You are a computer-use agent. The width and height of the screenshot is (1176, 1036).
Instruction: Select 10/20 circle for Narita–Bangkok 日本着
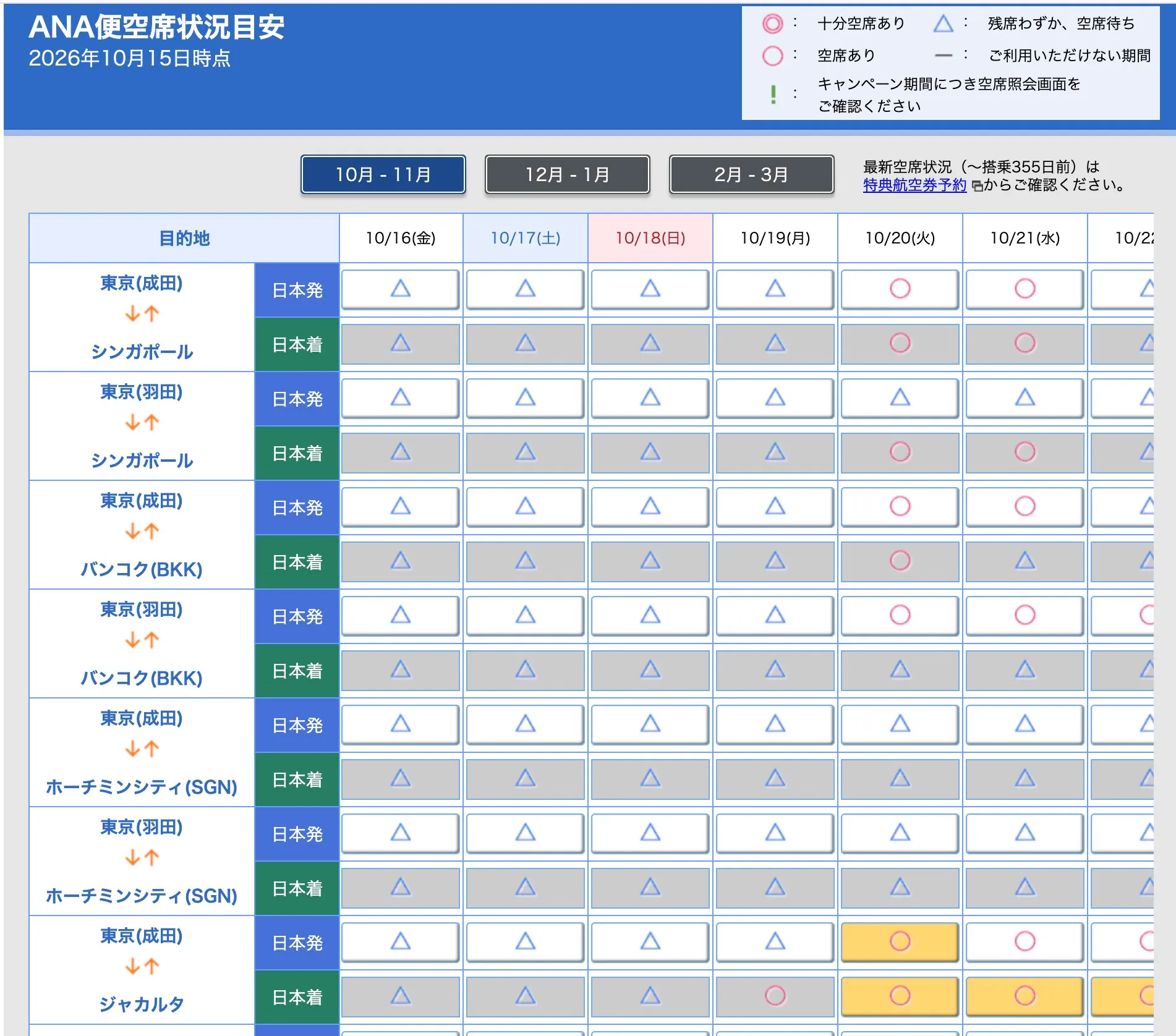900,561
